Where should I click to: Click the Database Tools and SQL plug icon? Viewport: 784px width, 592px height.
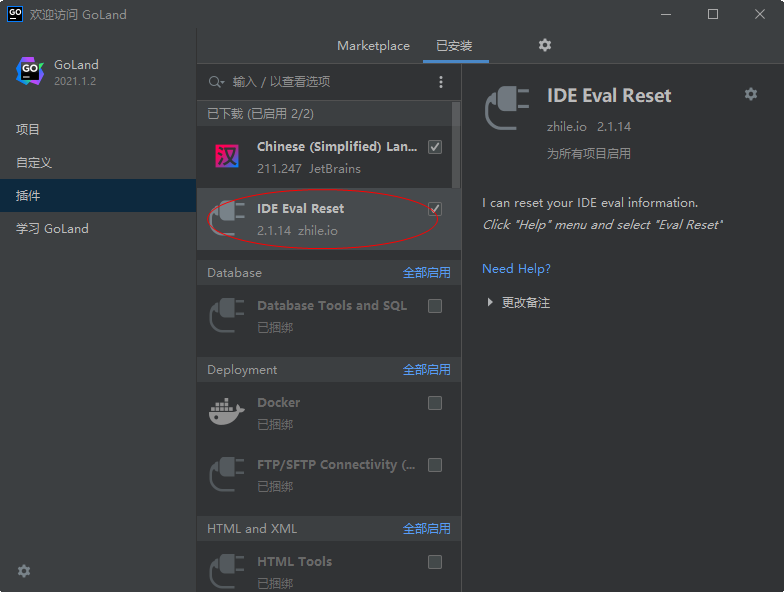tap(226, 315)
